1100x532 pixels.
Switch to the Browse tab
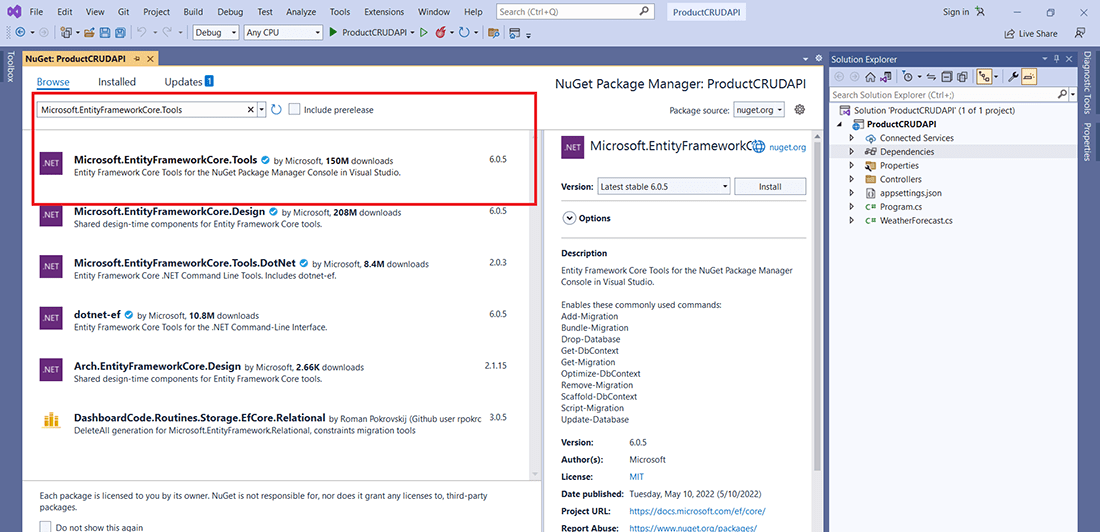pos(53,82)
